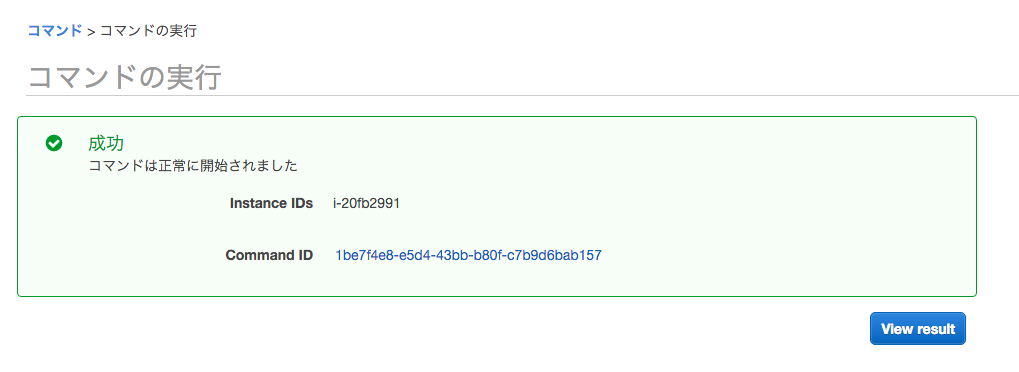Go back via コマンド breadcrumb link
The image size is (1019, 372).
pyautogui.click(x=55, y=30)
